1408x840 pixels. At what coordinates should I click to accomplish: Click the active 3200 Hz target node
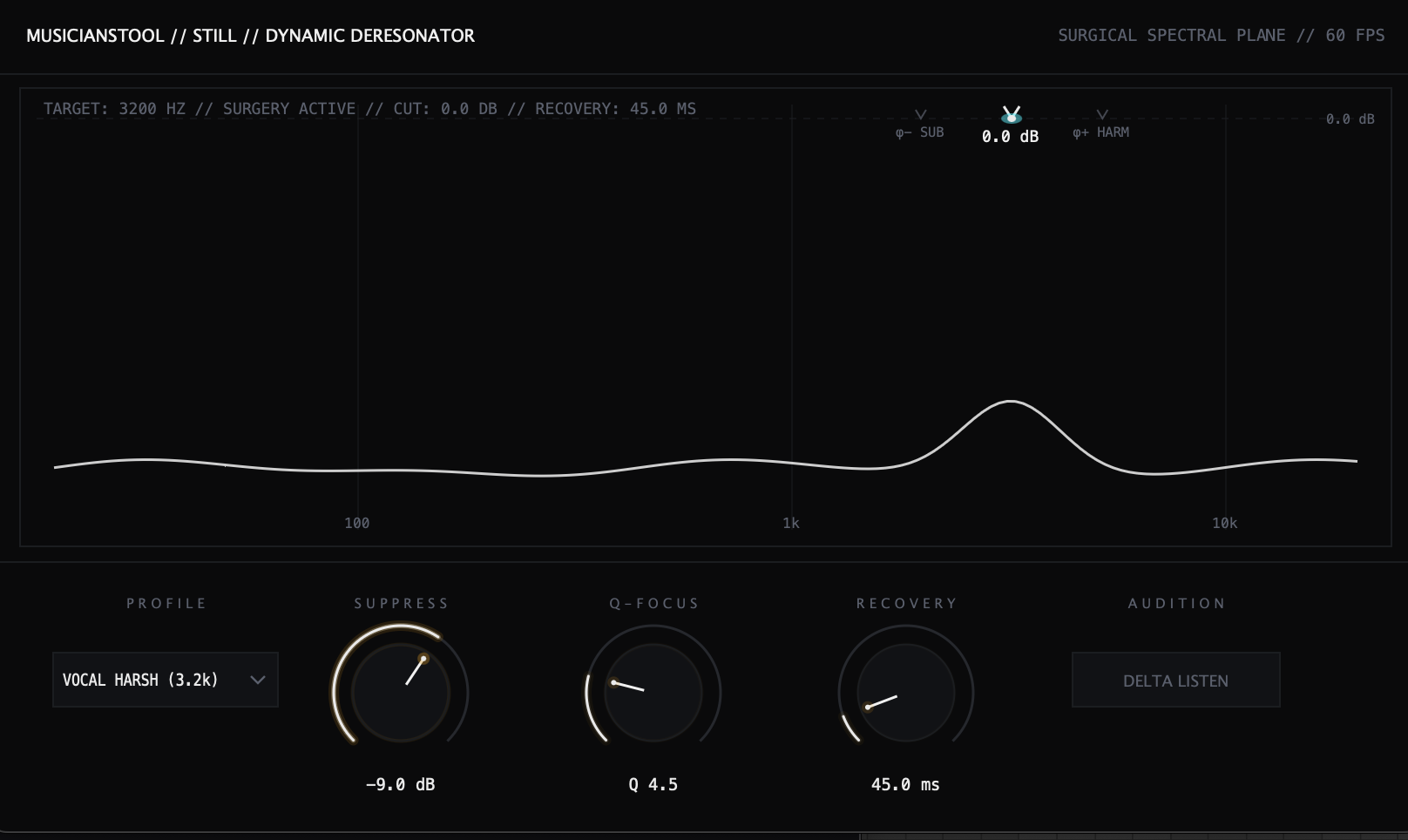tap(1011, 115)
